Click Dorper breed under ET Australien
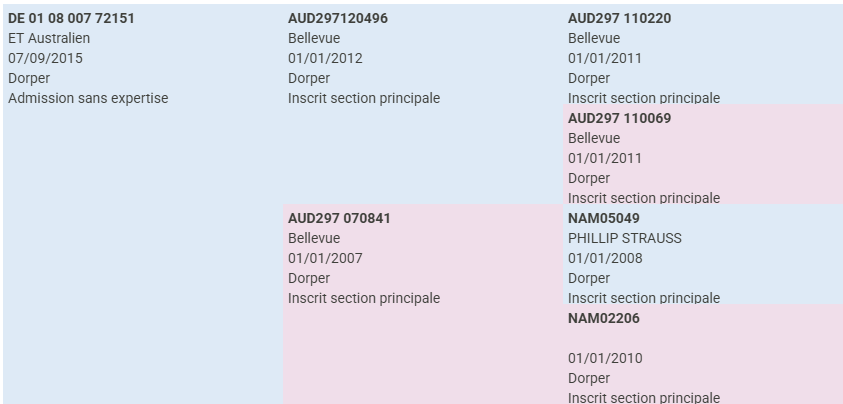 tap(29, 78)
